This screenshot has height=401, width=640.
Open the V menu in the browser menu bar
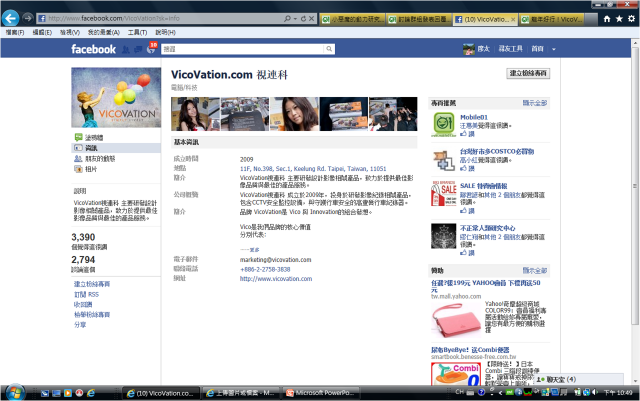point(70,32)
